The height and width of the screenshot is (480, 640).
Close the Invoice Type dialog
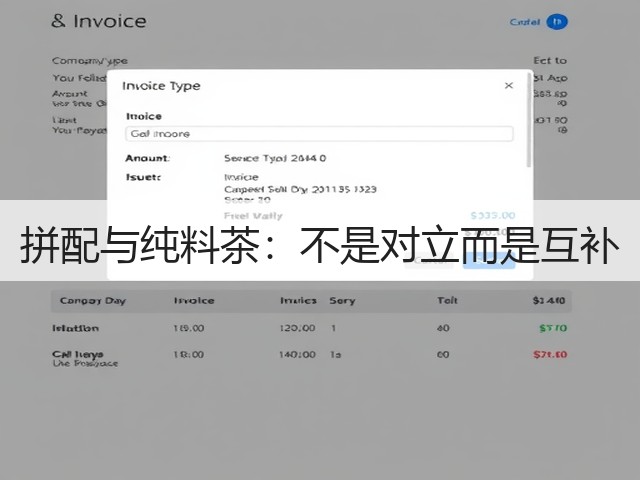(509, 85)
